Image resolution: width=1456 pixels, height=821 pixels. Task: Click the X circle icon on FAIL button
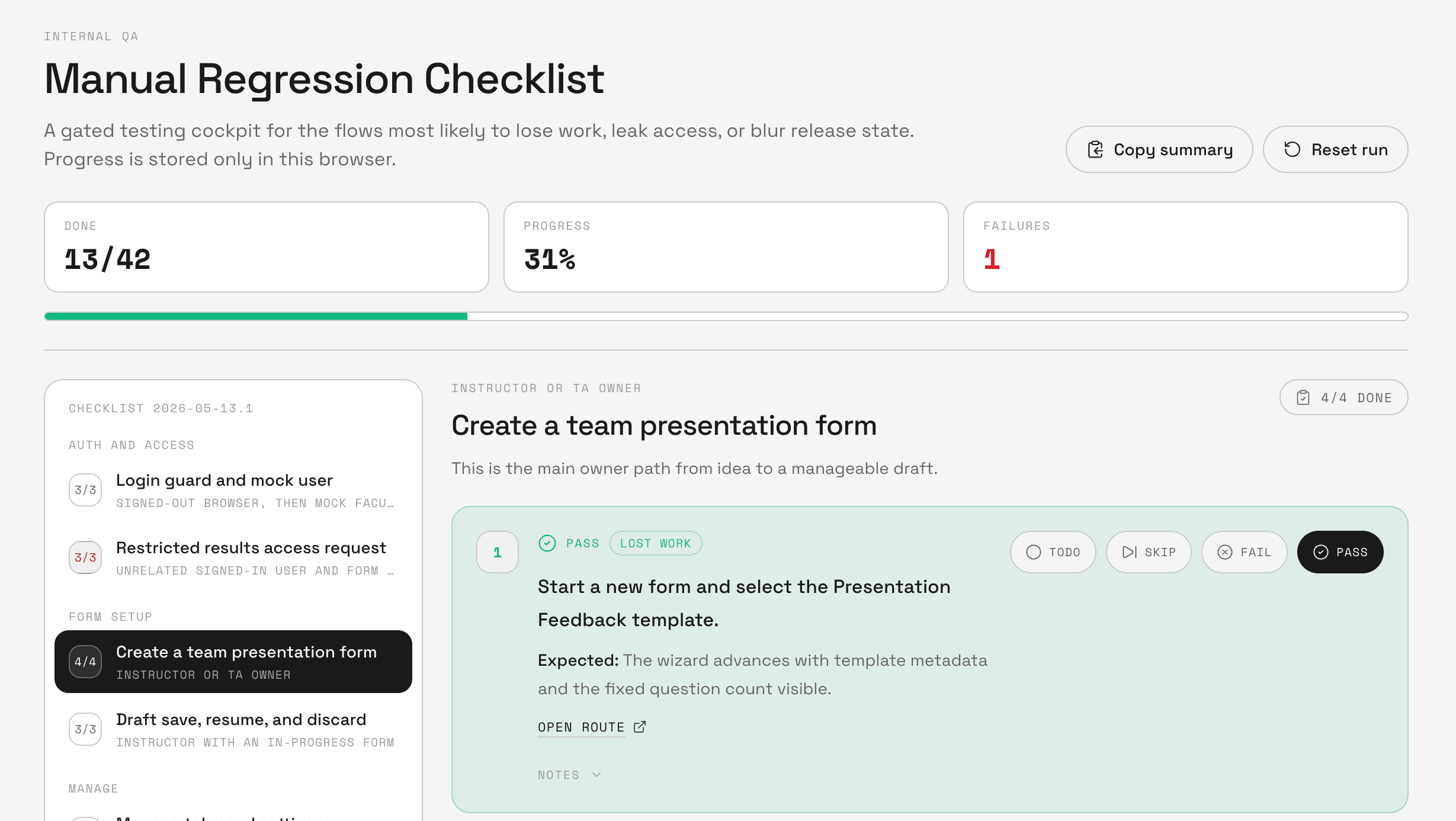coord(1225,552)
